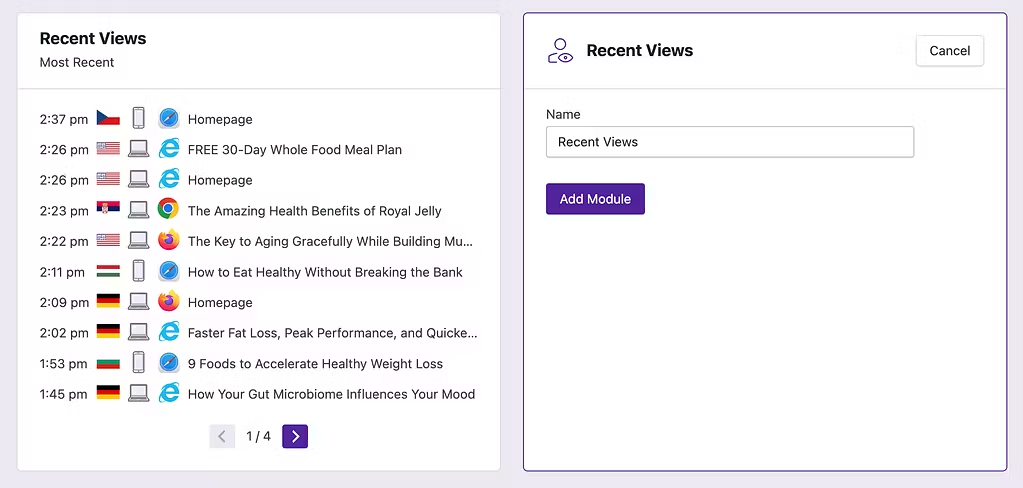
Task: Cancel adding the Recent Views module
Action: (949, 51)
